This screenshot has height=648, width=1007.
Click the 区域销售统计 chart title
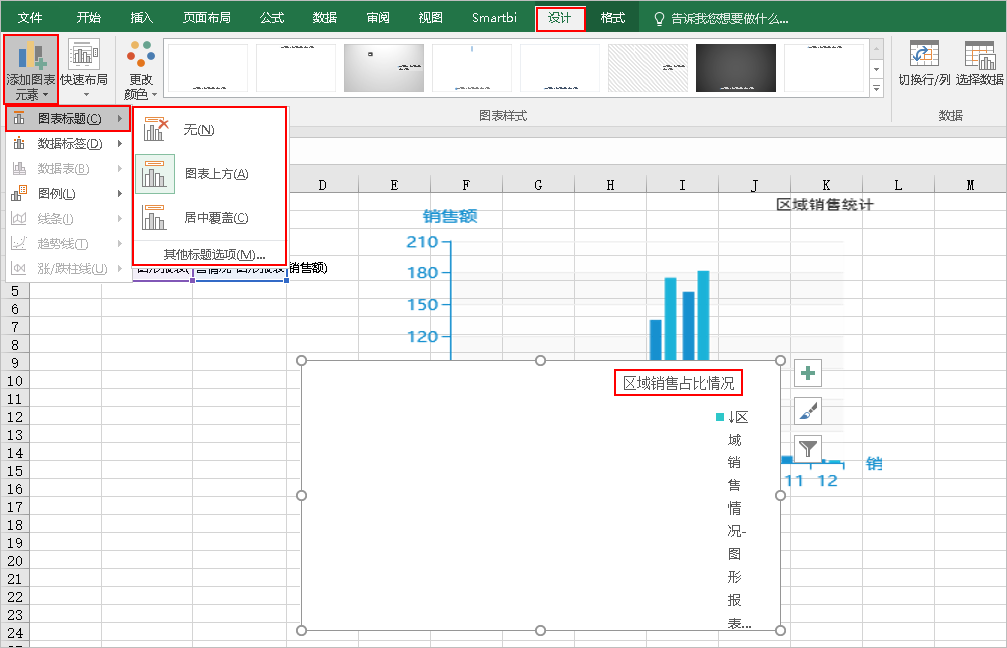pos(825,205)
